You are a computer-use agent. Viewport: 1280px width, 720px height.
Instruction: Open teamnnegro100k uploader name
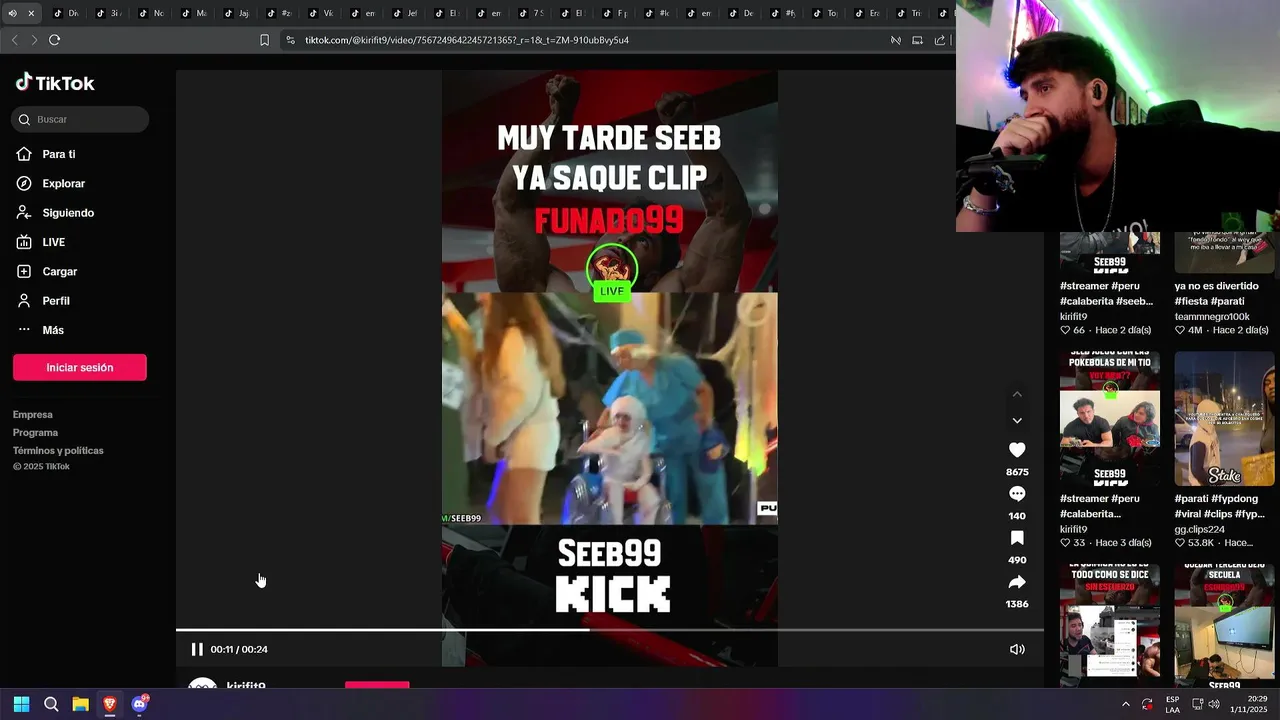(x=1212, y=316)
